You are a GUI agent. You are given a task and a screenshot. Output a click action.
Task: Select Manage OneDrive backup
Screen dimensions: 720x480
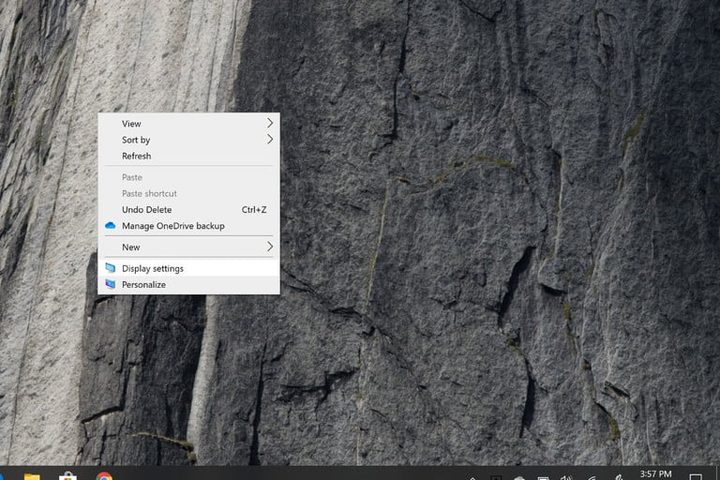coord(189,226)
